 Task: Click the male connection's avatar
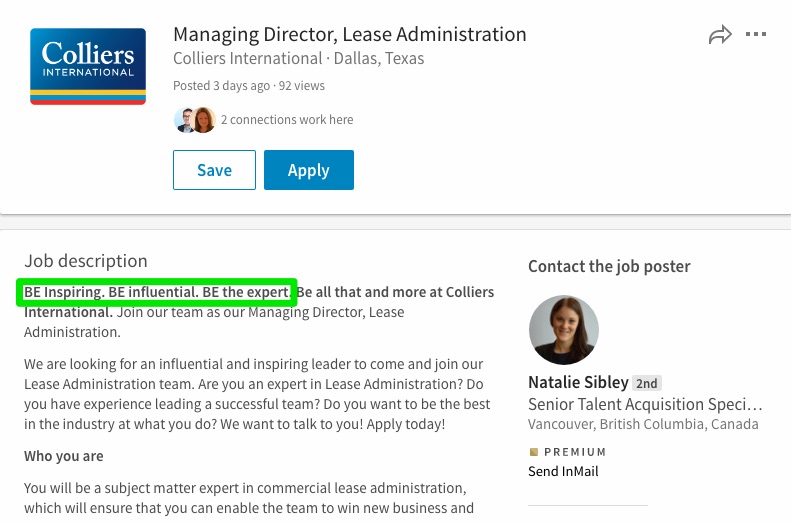tap(184, 120)
